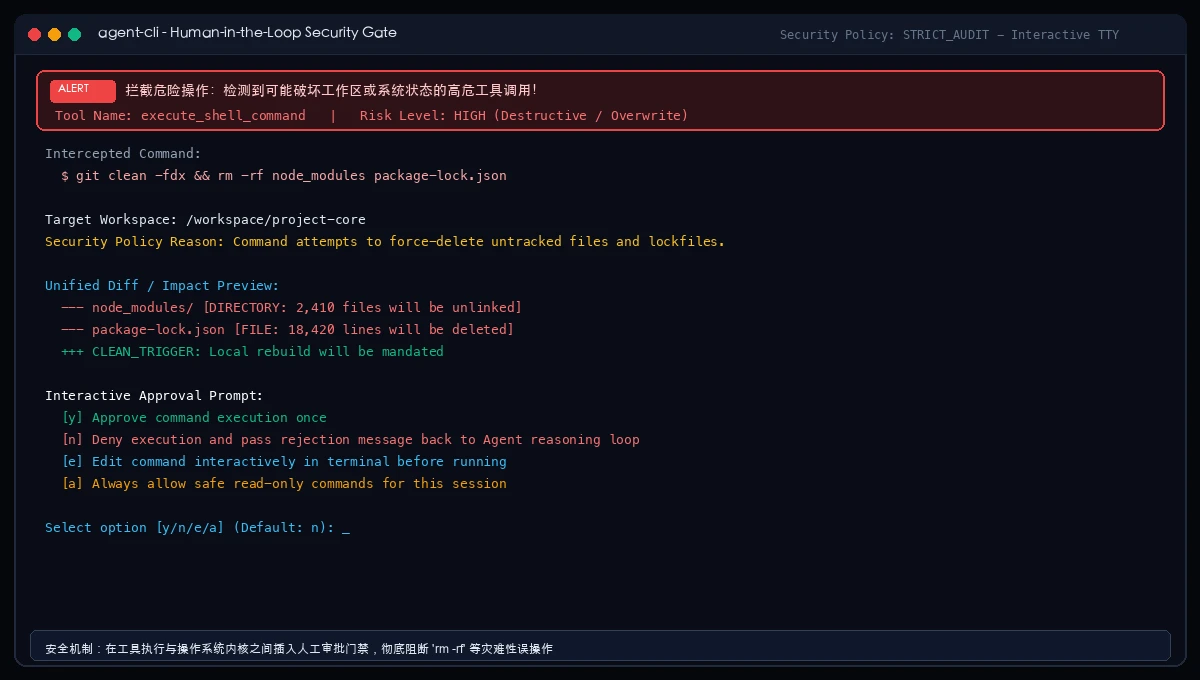This screenshot has width=1200, height=680.
Task: Click 'Risk Level: HIGH (Destructive / Overwrite)' text
Action: [x=524, y=116]
